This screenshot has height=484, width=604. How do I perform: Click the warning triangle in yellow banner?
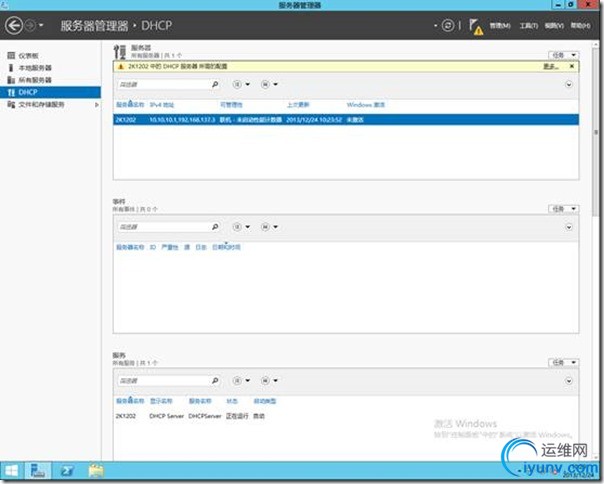tap(121, 67)
